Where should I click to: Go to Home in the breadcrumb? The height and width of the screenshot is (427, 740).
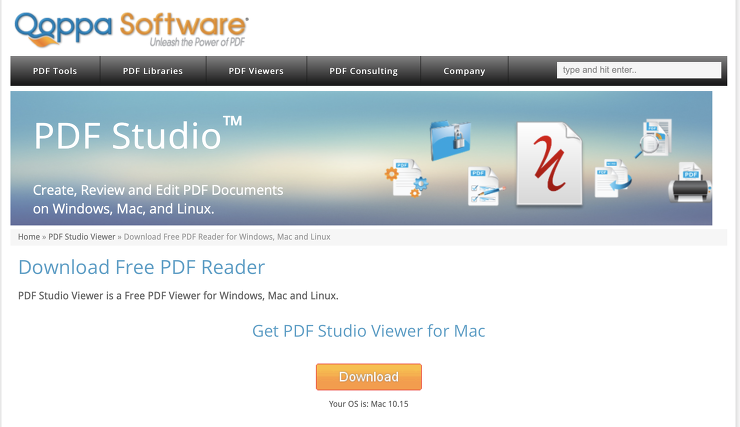pyautogui.click(x=29, y=237)
